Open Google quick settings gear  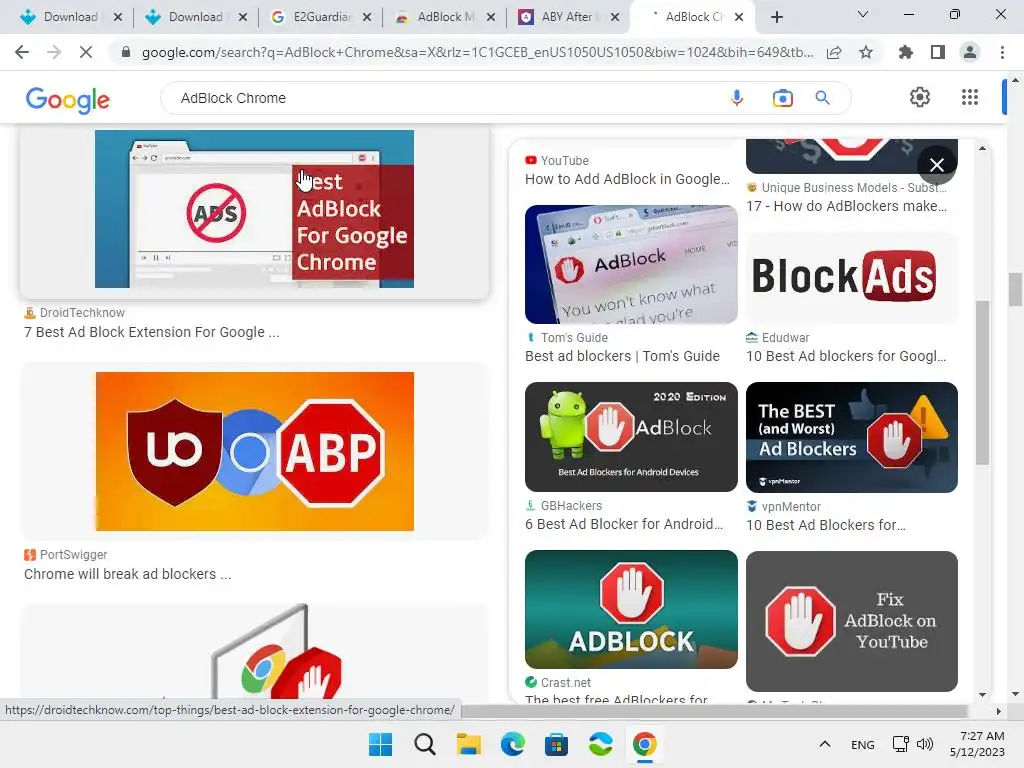pyautogui.click(x=920, y=97)
